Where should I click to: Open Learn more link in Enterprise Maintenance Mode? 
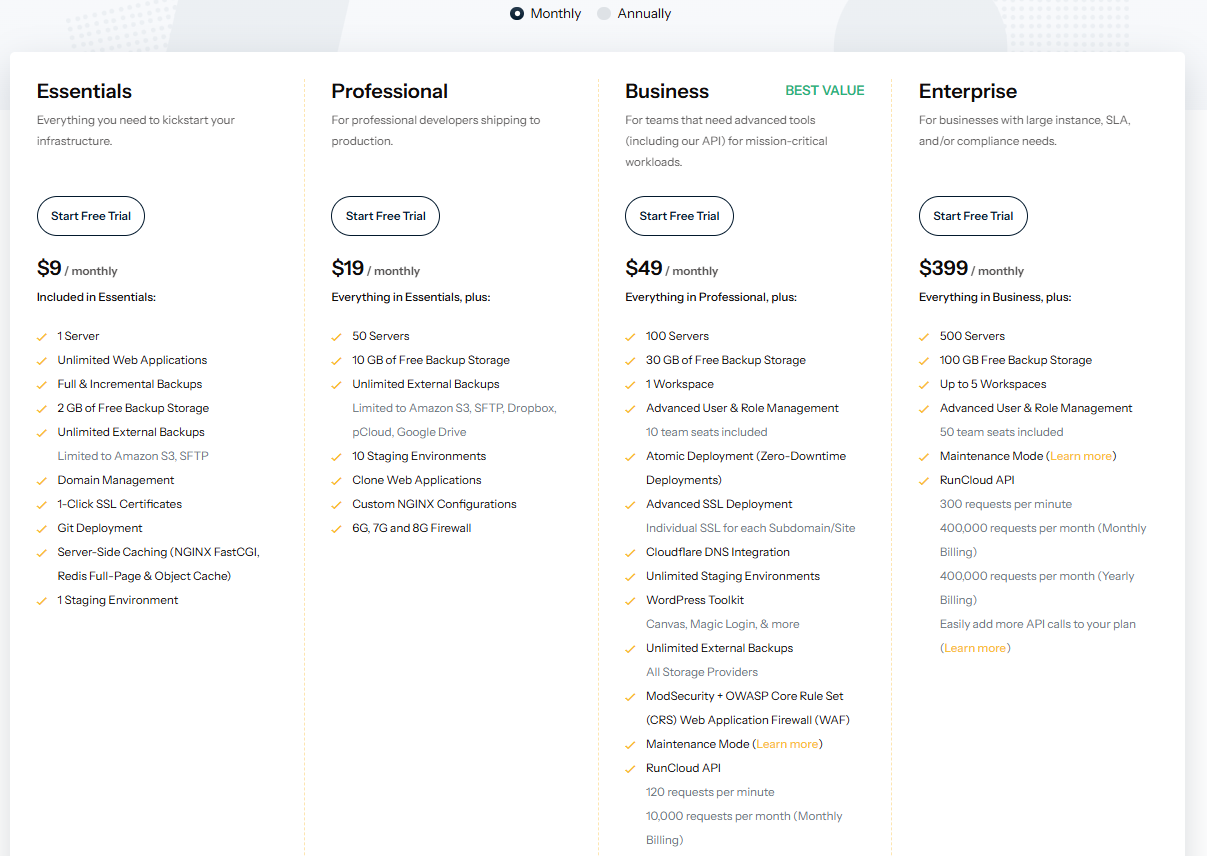1081,456
